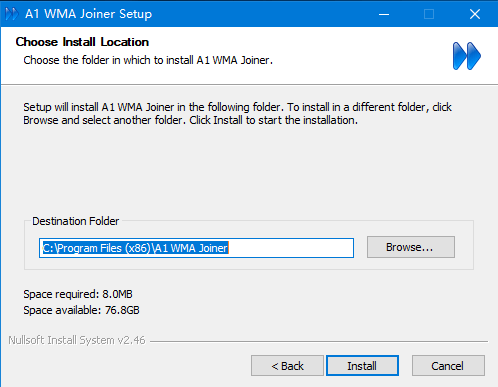Click the highlighted destination path text
The height and width of the screenshot is (387, 498).
(x=135, y=248)
